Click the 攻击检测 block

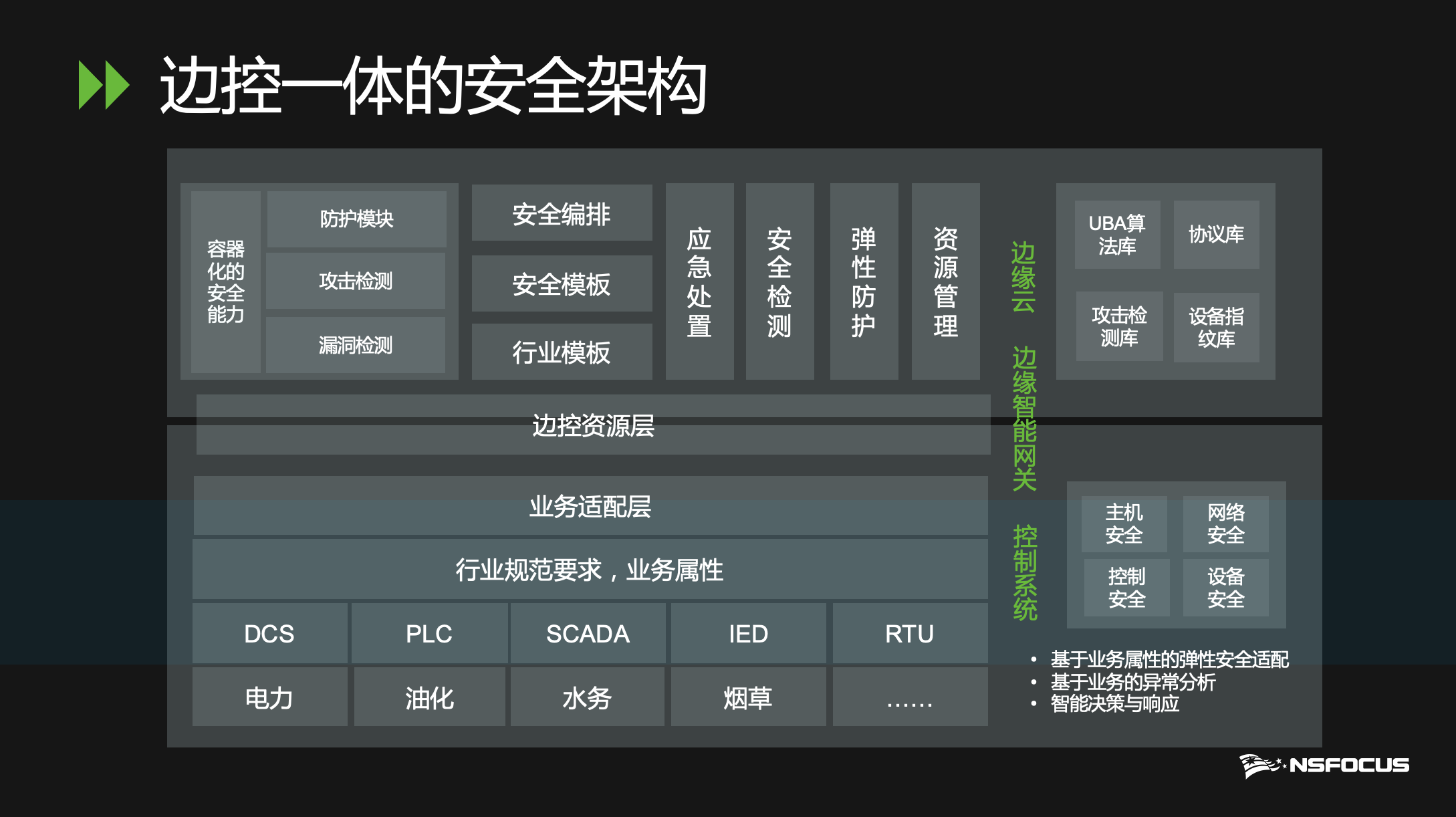click(x=355, y=281)
